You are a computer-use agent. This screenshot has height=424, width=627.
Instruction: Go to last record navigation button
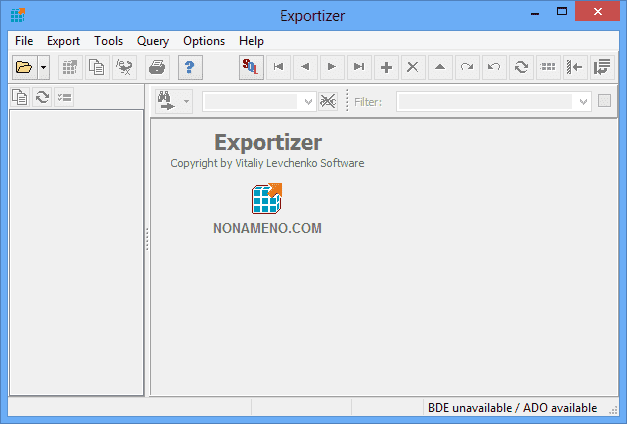point(359,67)
